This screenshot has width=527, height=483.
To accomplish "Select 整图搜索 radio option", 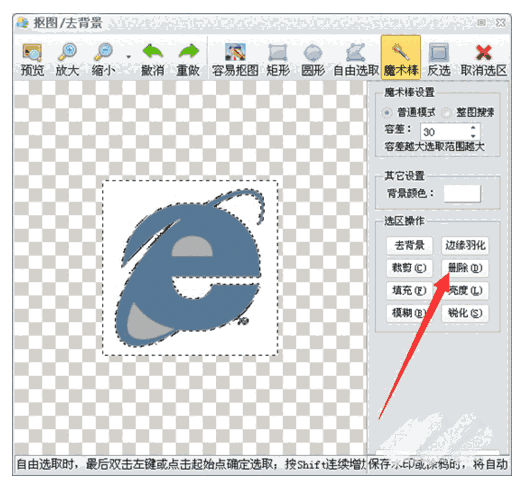I will (x=446, y=113).
